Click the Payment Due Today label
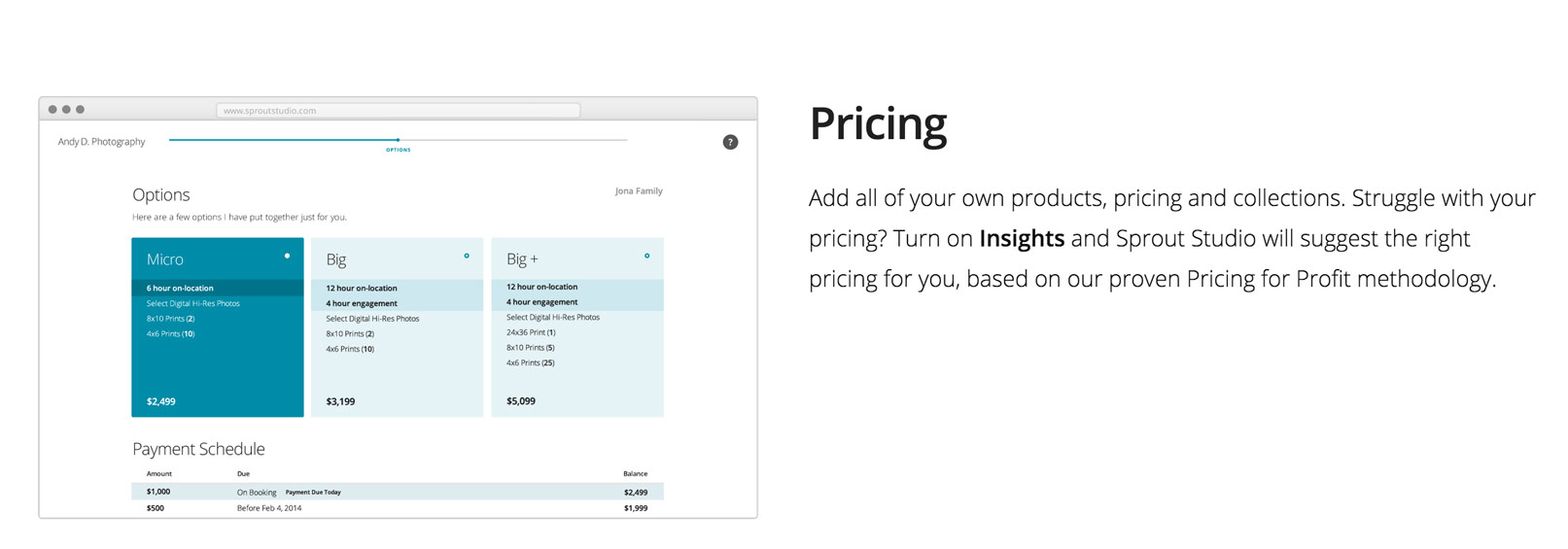The image size is (1568, 549). pos(313,493)
